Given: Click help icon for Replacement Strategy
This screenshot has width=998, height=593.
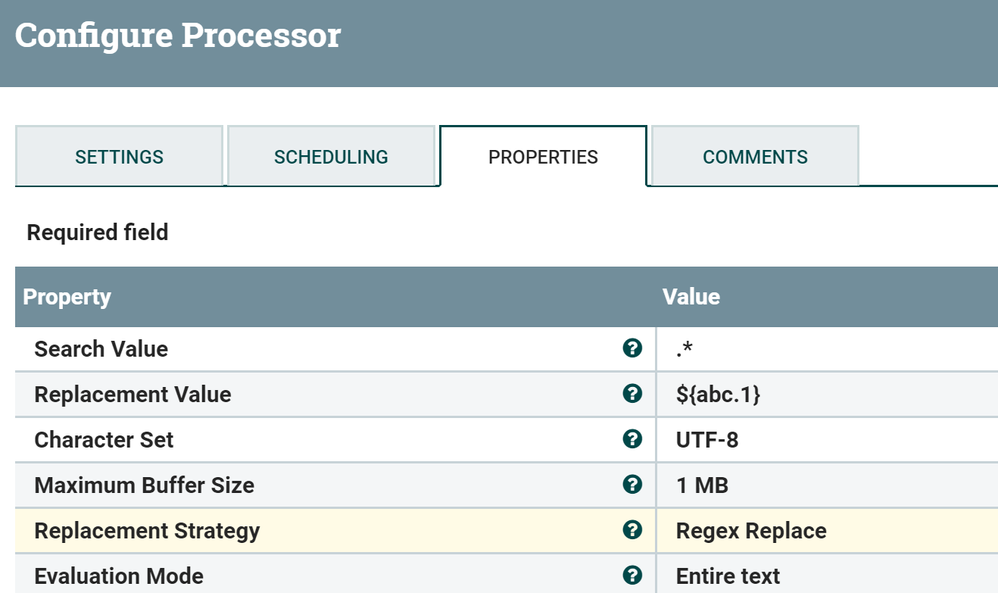Looking at the screenshot, I should pos(632,530).
